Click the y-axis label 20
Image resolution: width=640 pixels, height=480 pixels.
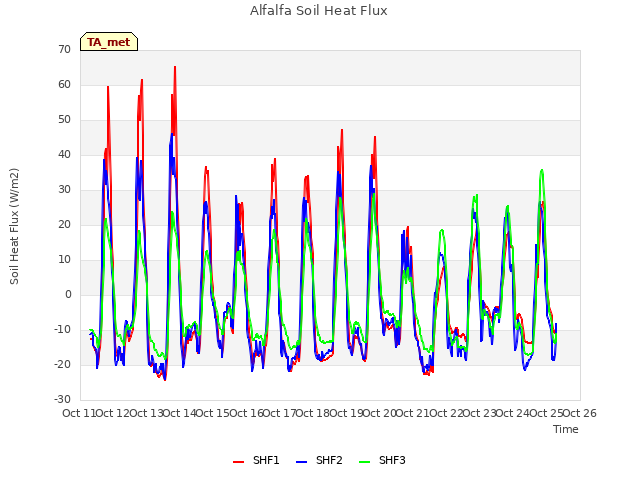coord(64,224)
